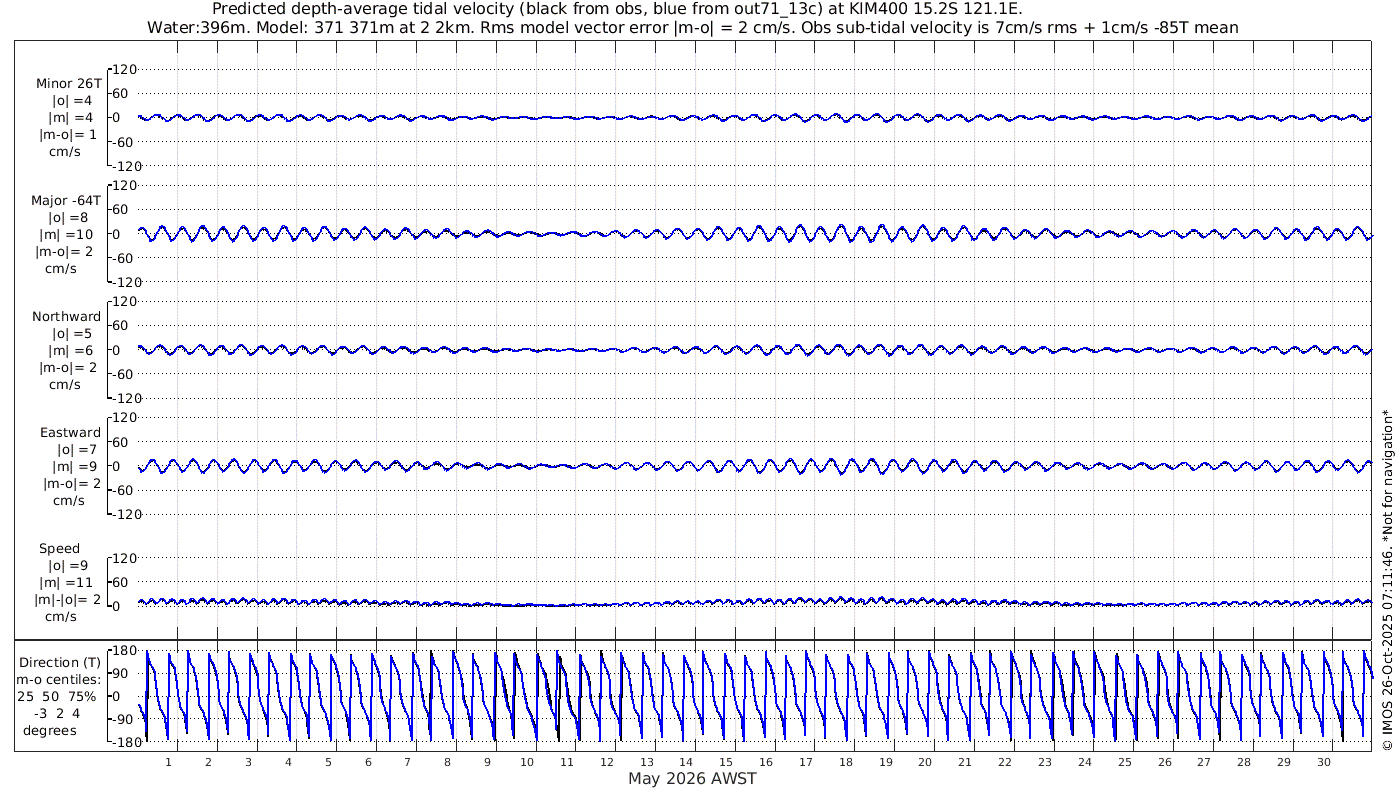Select the 'Northward' panel label
1400x800 pixels.
click(66, 316)
